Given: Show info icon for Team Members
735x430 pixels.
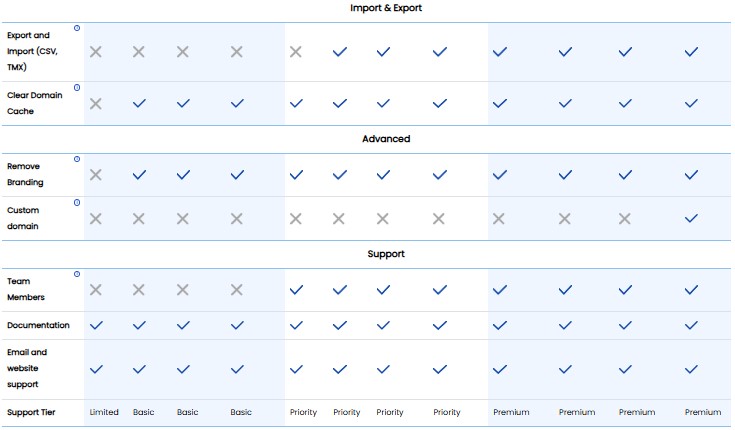Looking at the screenshot, I should (77, 274).
